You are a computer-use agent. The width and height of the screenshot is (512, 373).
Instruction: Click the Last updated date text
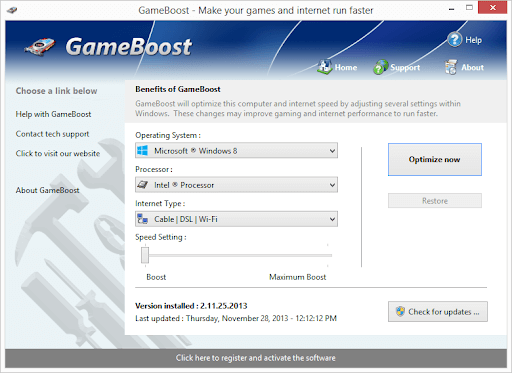236,318
